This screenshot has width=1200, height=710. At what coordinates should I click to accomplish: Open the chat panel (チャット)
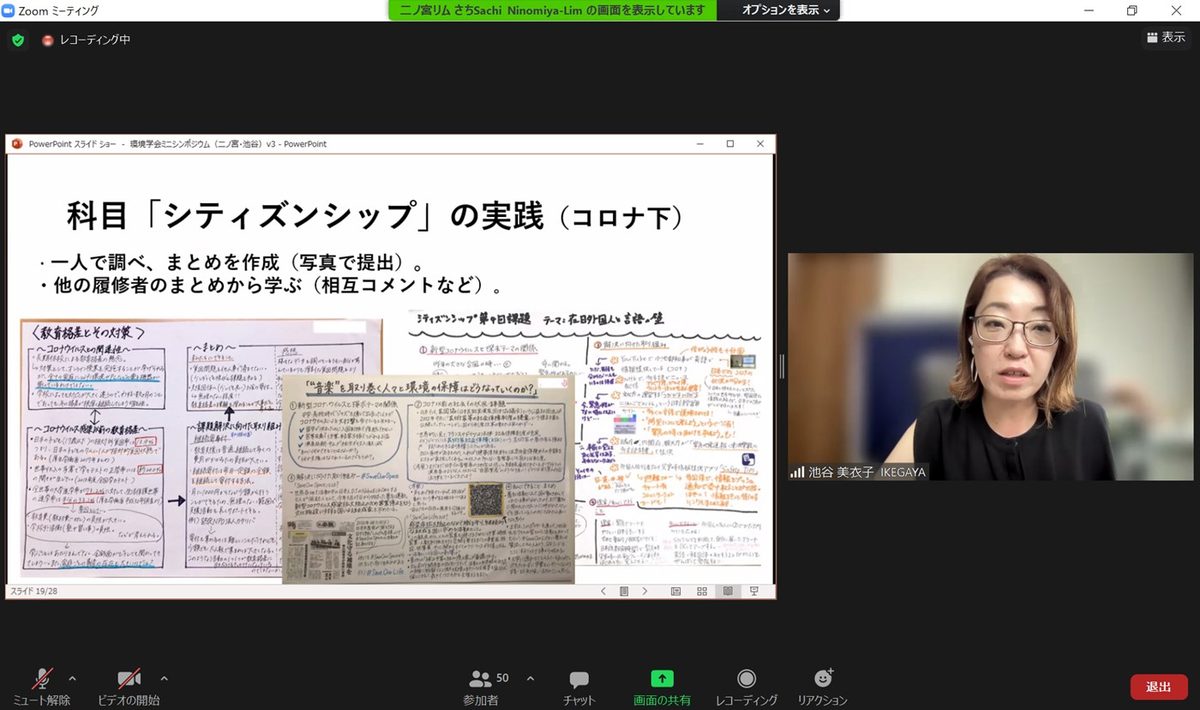click(x=578, y=680)
